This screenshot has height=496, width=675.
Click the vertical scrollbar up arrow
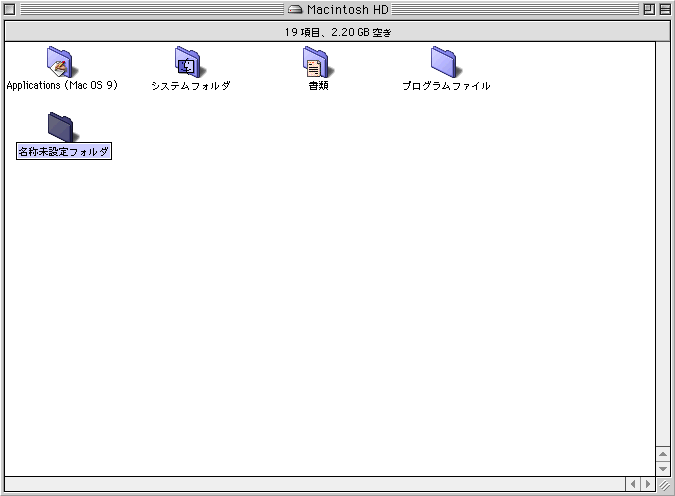[663, 454]
